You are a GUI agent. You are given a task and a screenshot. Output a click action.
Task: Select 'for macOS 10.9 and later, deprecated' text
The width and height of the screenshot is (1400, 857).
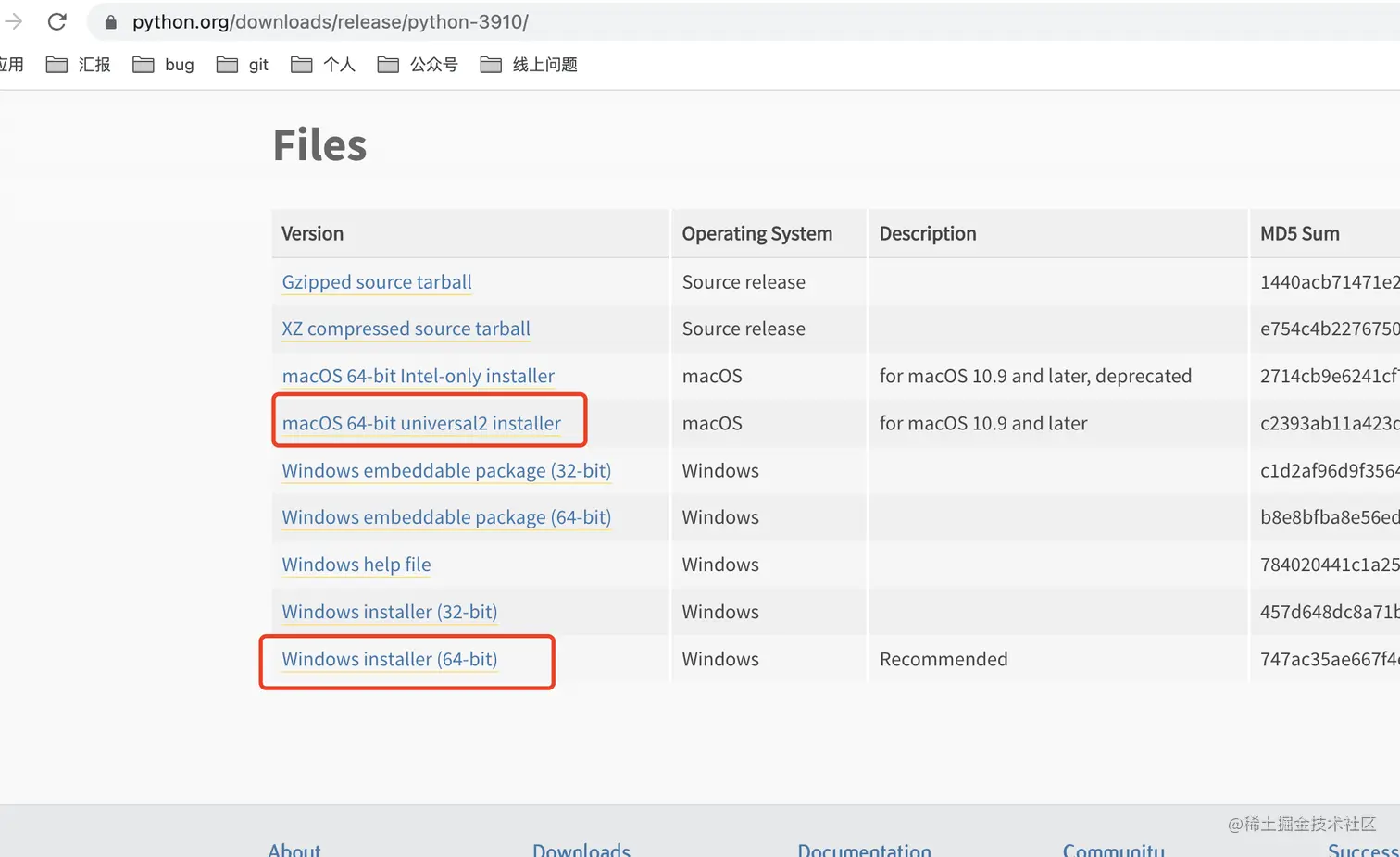point(1035,376)
